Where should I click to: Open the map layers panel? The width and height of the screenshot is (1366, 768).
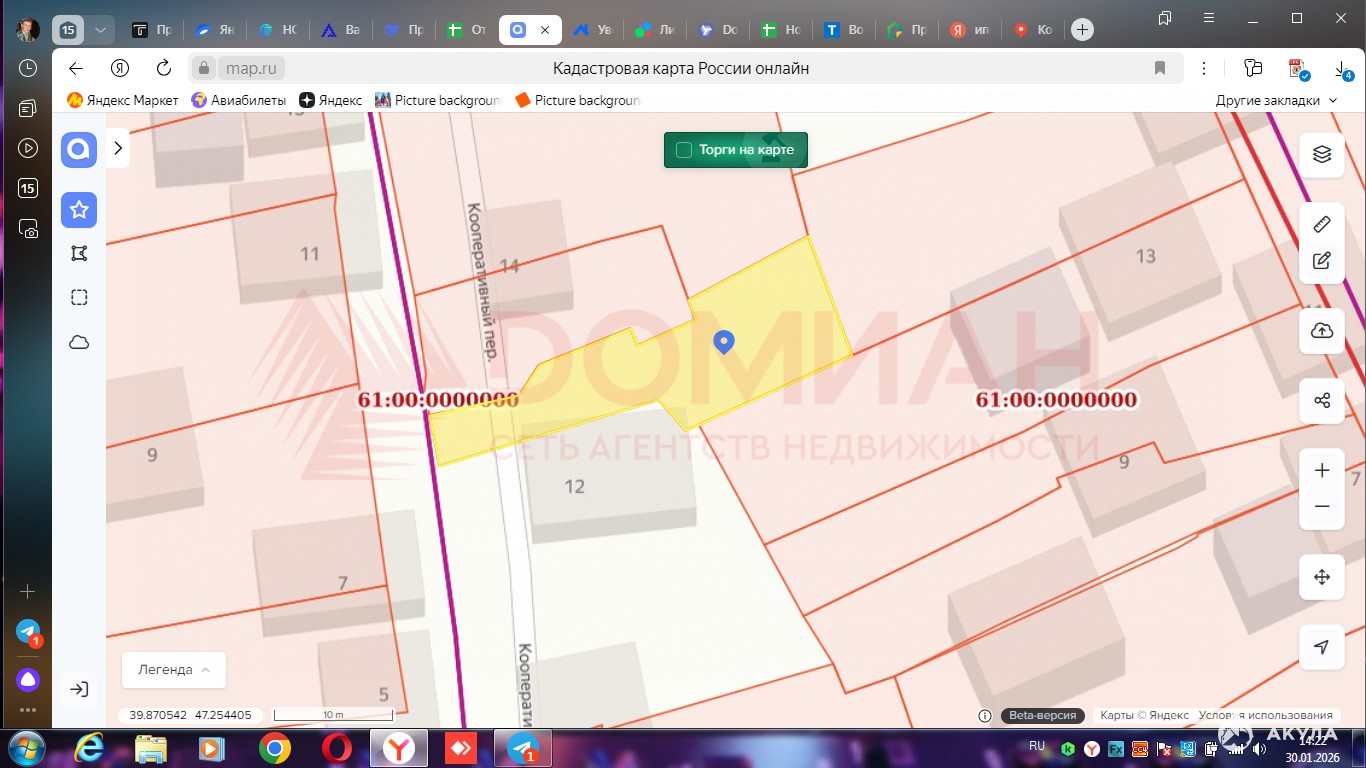[x=1321, y=154]
